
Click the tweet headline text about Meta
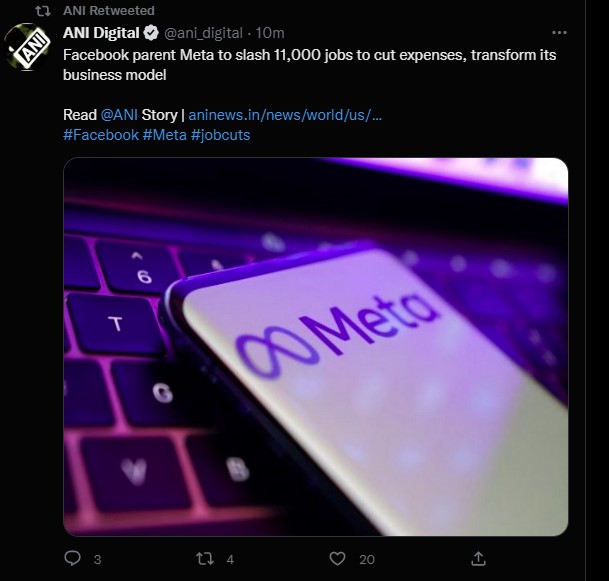pyautogui.click(x=310, y=65)
